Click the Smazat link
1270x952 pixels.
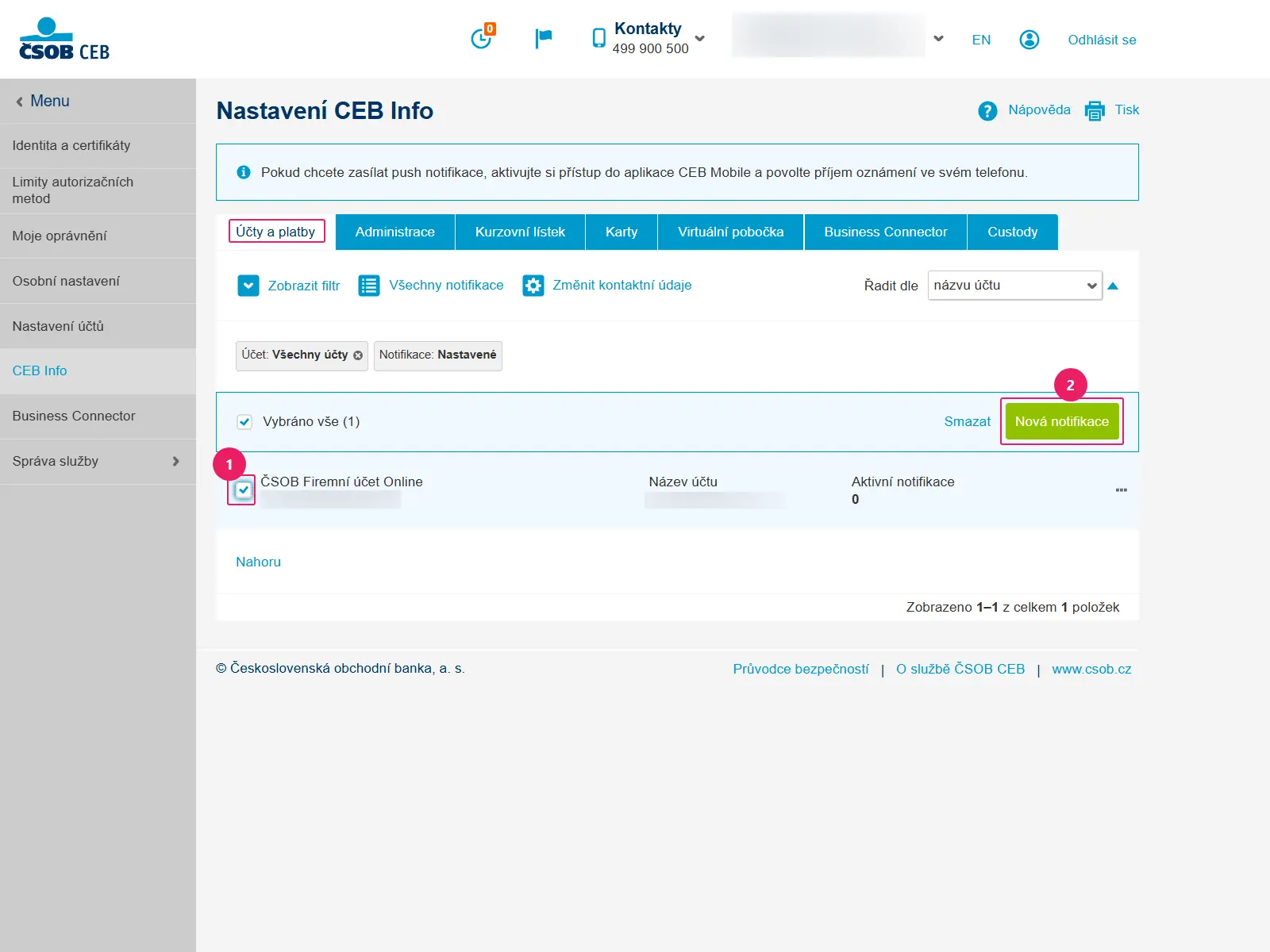pos(968,422)
